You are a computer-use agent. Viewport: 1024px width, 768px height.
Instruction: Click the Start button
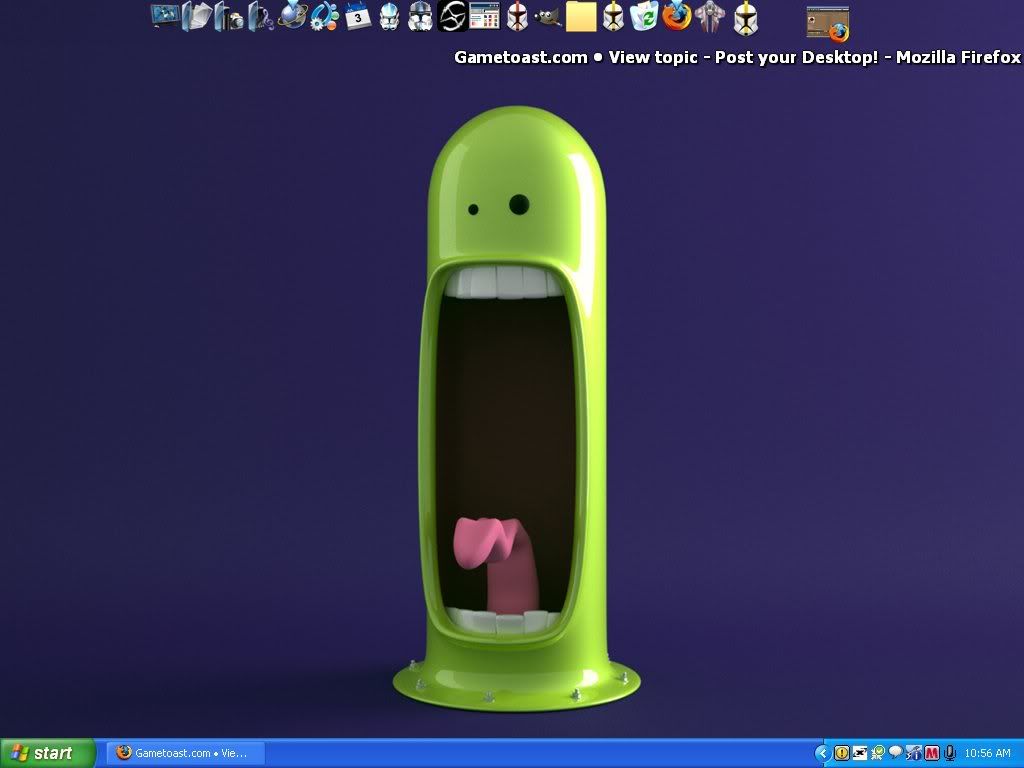[x=48, y=753]
